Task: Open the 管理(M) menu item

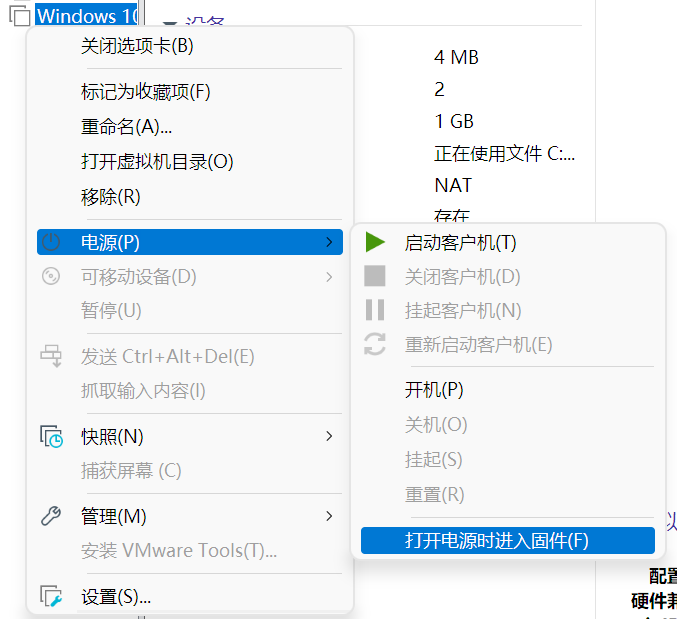Action: coord(190,516)
